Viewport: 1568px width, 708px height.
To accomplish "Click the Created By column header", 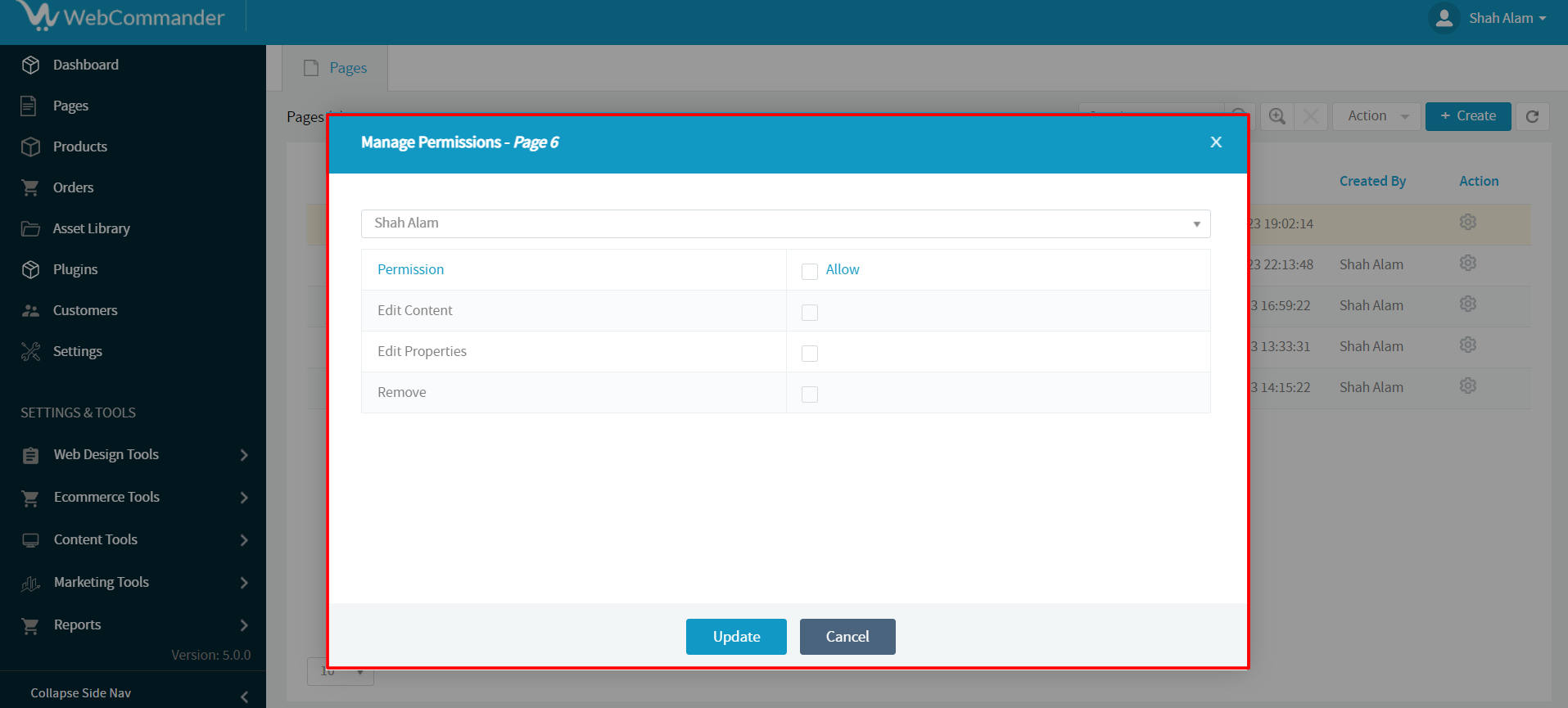I will [x=1372, y=181].
